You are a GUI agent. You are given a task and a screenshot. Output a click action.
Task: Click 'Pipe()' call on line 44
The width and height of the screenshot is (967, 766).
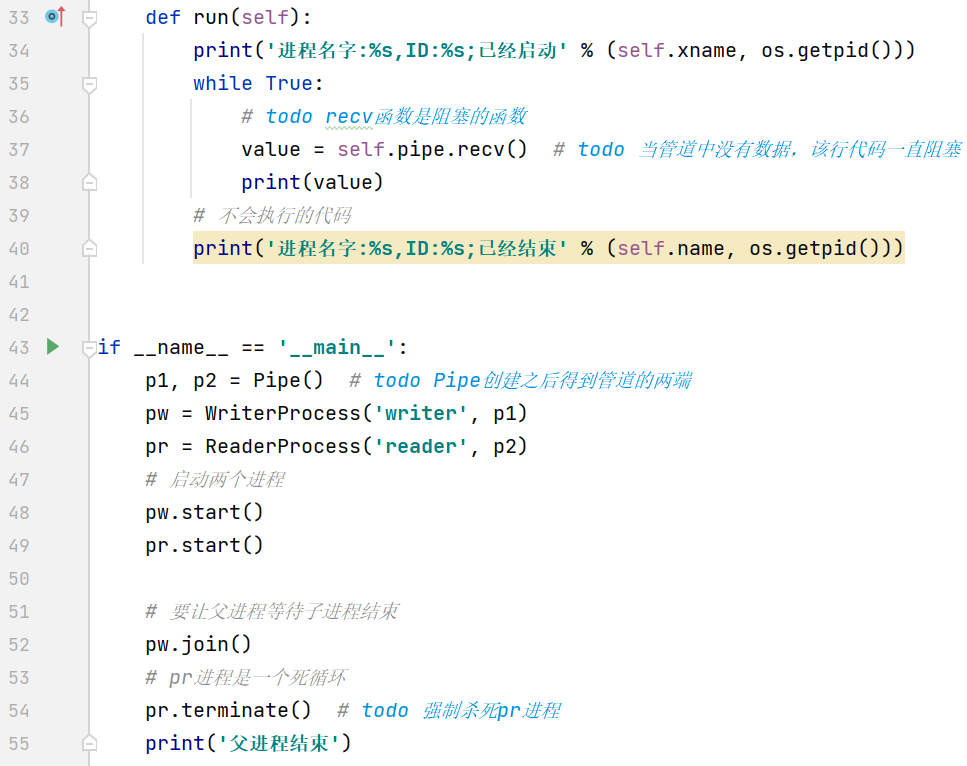288,380
